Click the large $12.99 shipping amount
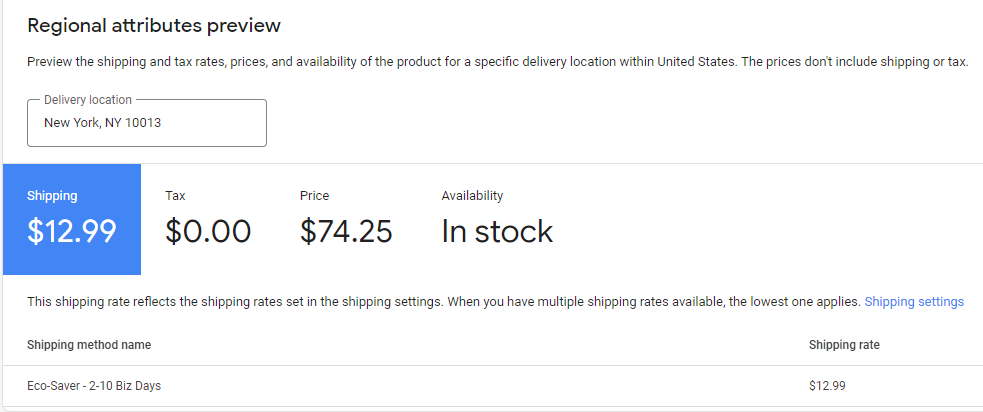983x412 pixels. click(72, 232)
